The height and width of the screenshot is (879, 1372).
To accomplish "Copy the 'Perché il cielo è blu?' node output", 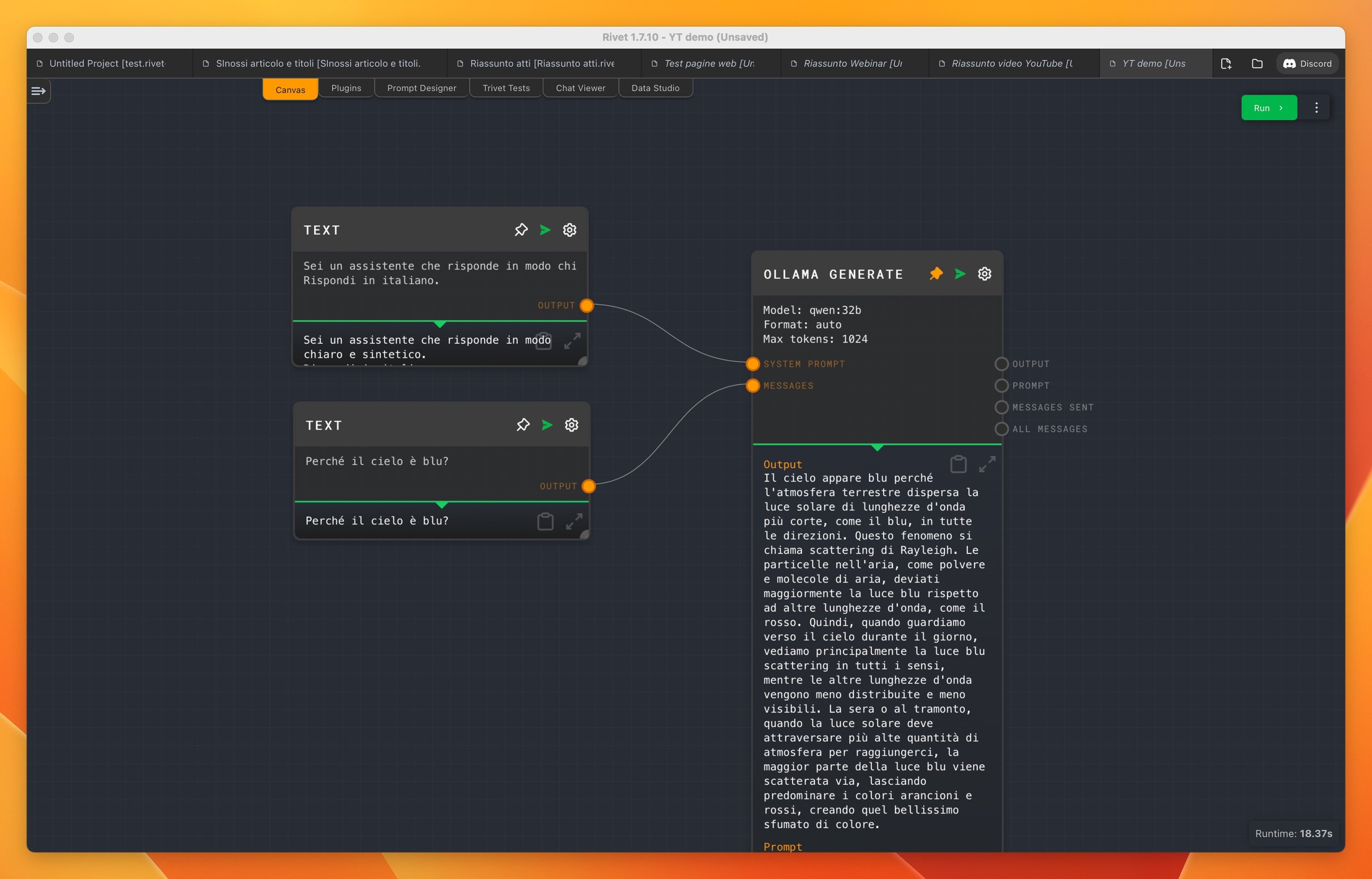I will click(x=546, y=521).
